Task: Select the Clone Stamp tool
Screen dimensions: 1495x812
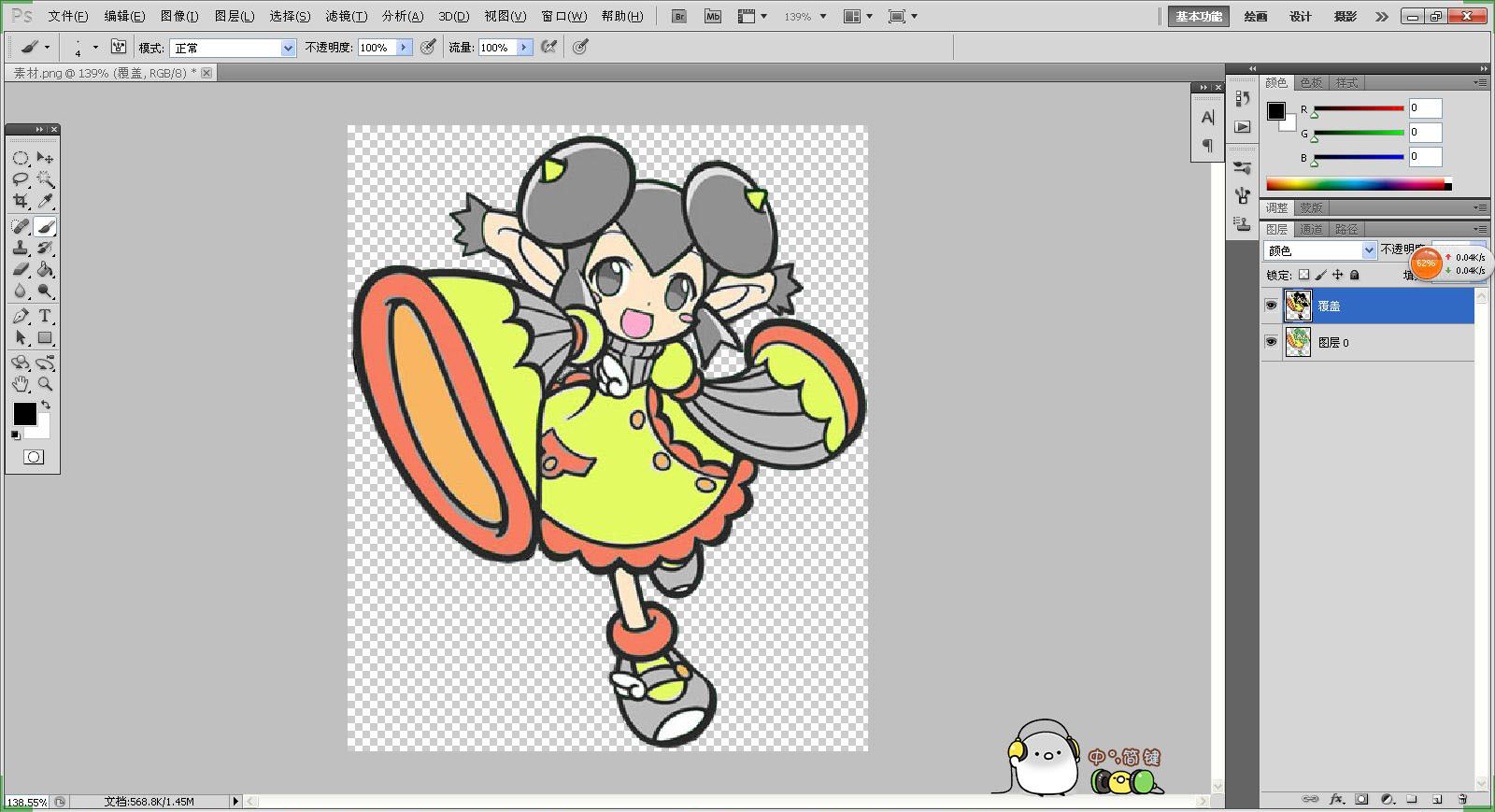Action: point(21,248)
